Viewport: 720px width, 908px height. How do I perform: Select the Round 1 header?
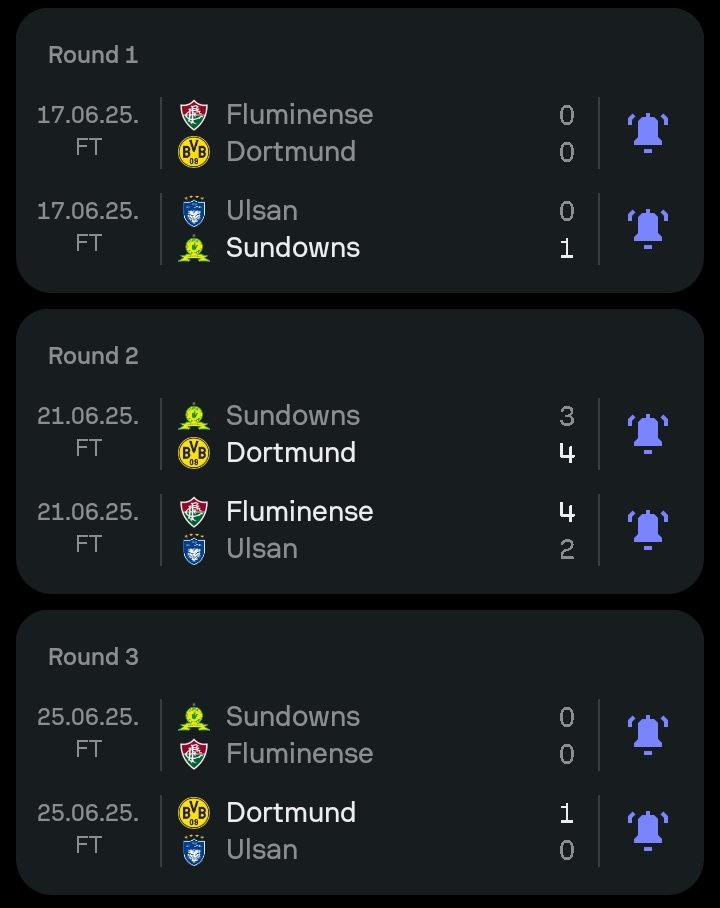[93, 55]
